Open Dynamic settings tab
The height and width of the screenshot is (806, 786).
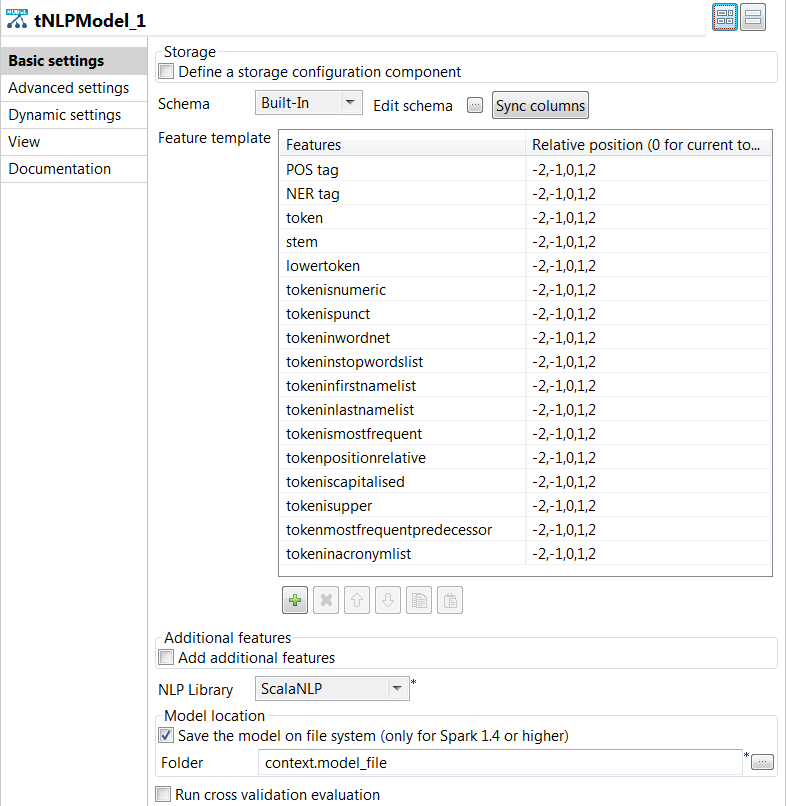(74, 115)
